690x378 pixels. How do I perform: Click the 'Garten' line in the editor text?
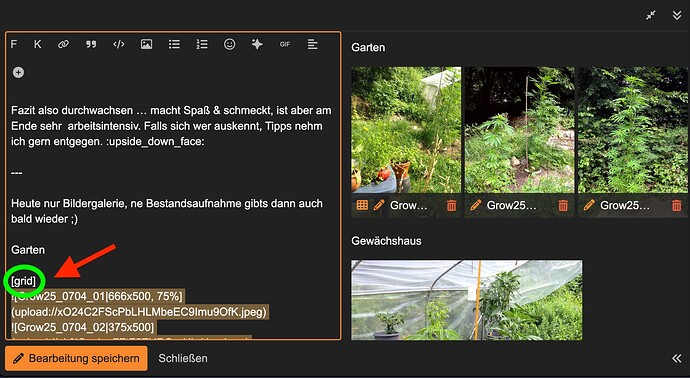click(x=28, y=250)
